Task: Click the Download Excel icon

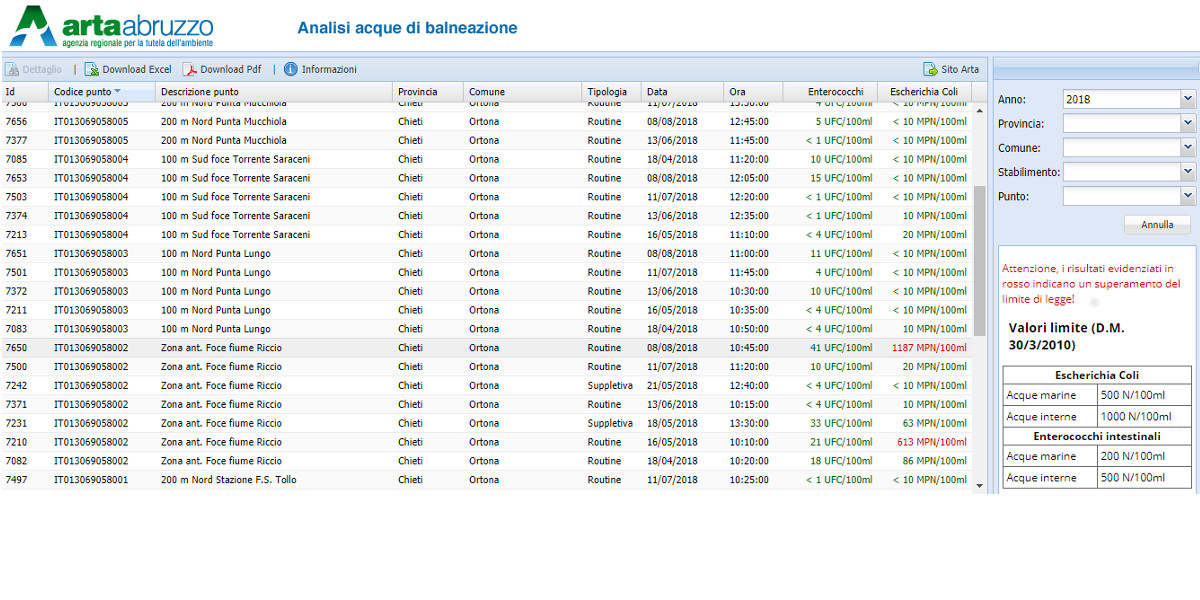Action: tap(92, 70)
